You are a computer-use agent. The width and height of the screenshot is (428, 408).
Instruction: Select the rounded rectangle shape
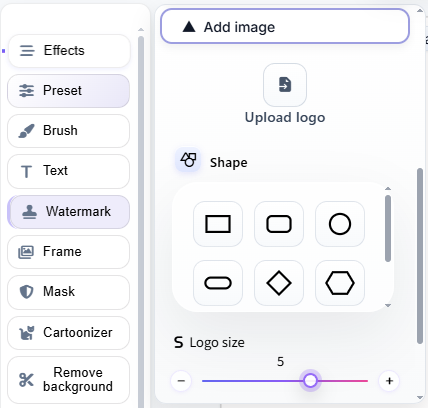[279, 224]
